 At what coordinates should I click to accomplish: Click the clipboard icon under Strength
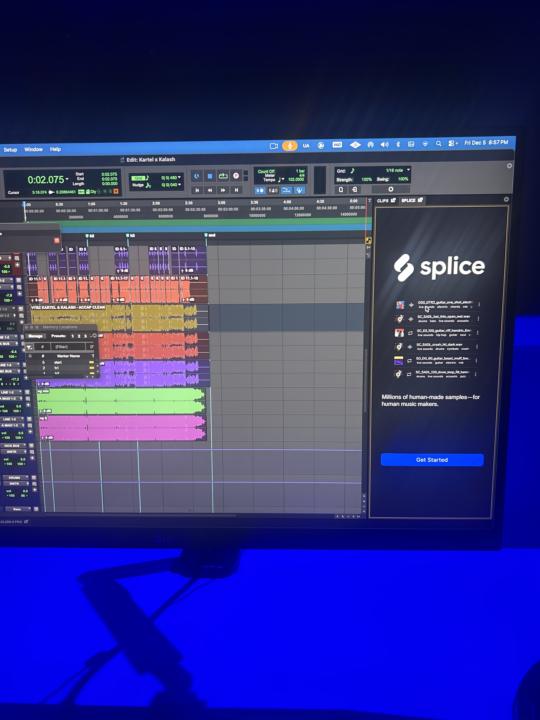pyautogui.click(x=341, y=189)
